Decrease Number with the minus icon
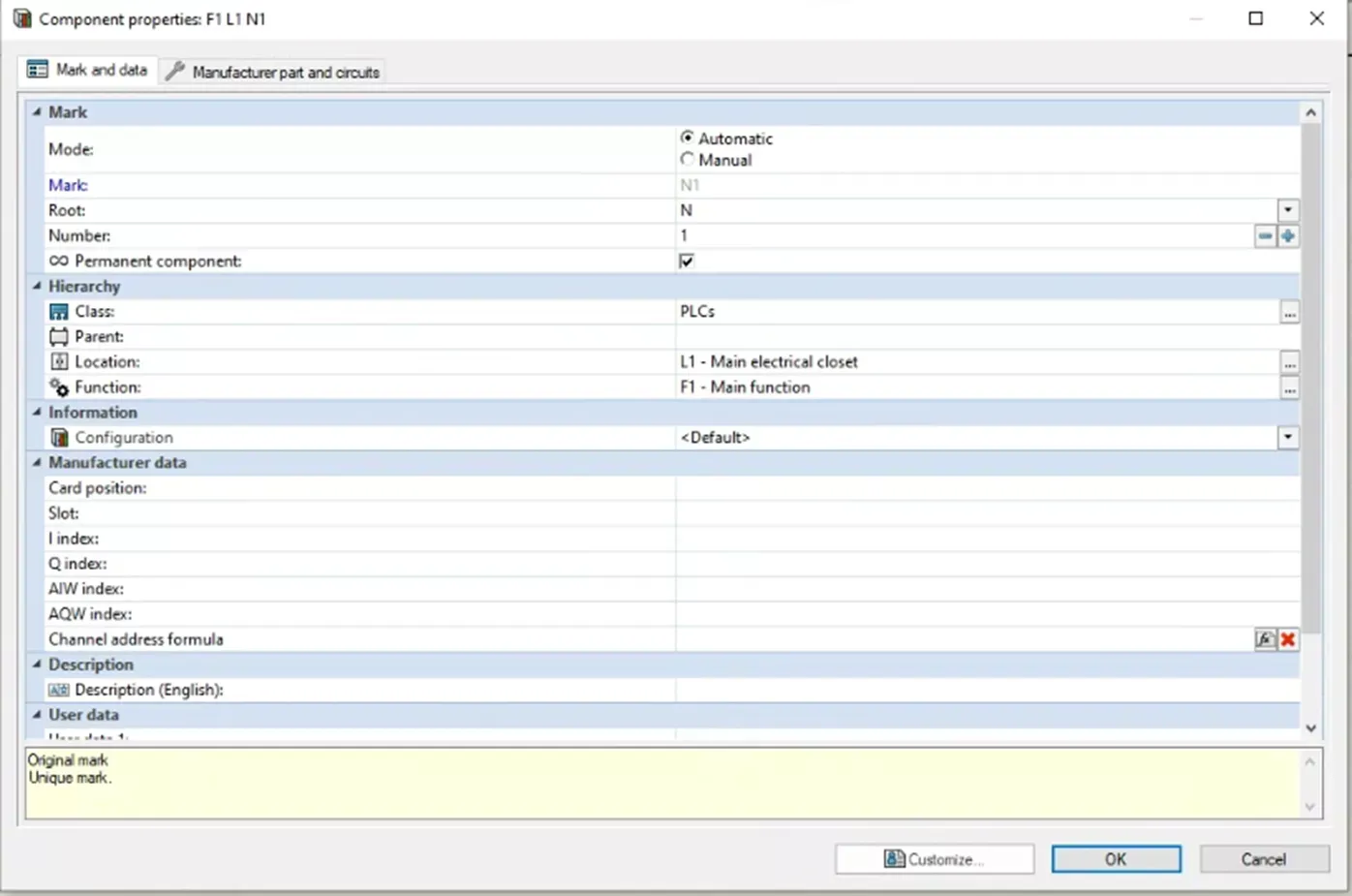Image resolution: width=1352 pixels, height=896 pixels. pyautogui.click(x=1265, y=236)
